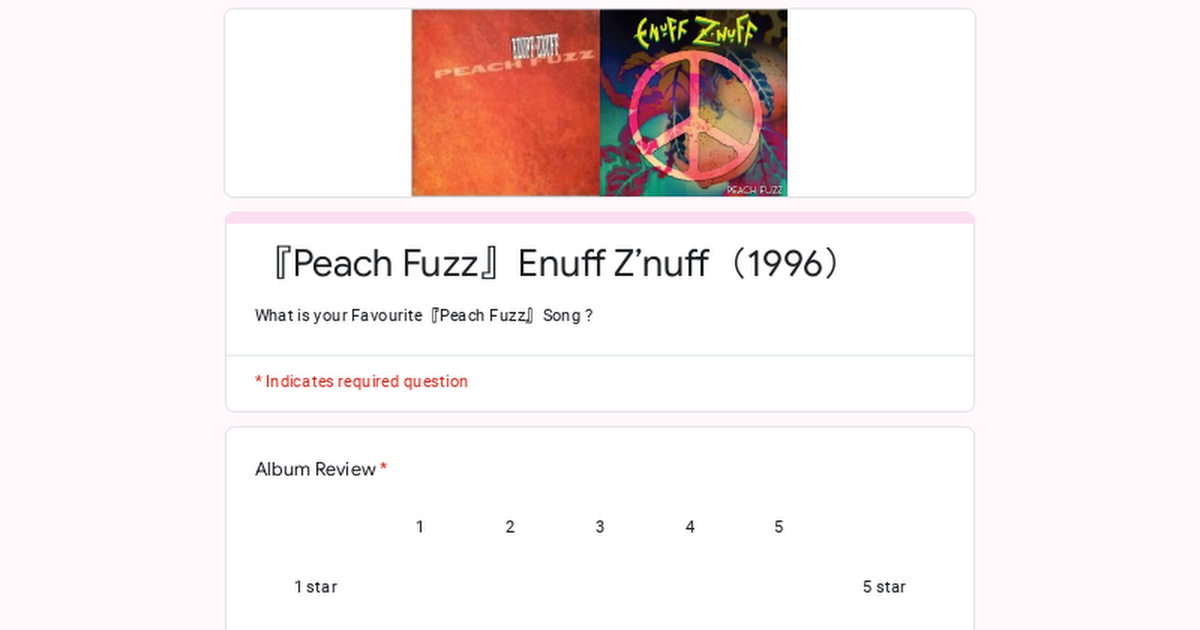Image resolution: width=1200 pixels, height=630 pixels.
Task: Pick rating 5 for the album
Action: click(779, 586)
